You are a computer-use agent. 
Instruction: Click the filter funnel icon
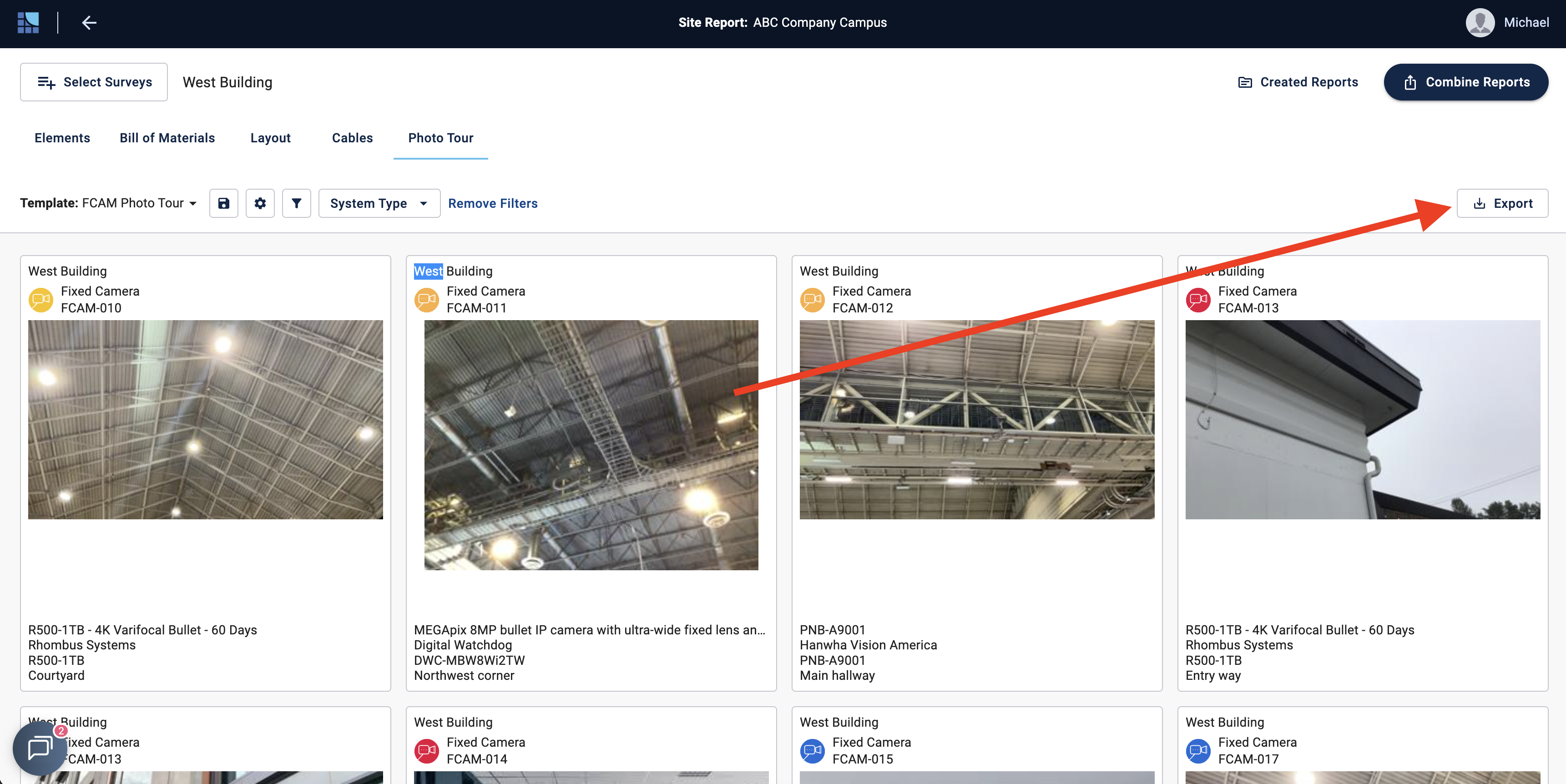pyautogui.click(x=297, y=203)
